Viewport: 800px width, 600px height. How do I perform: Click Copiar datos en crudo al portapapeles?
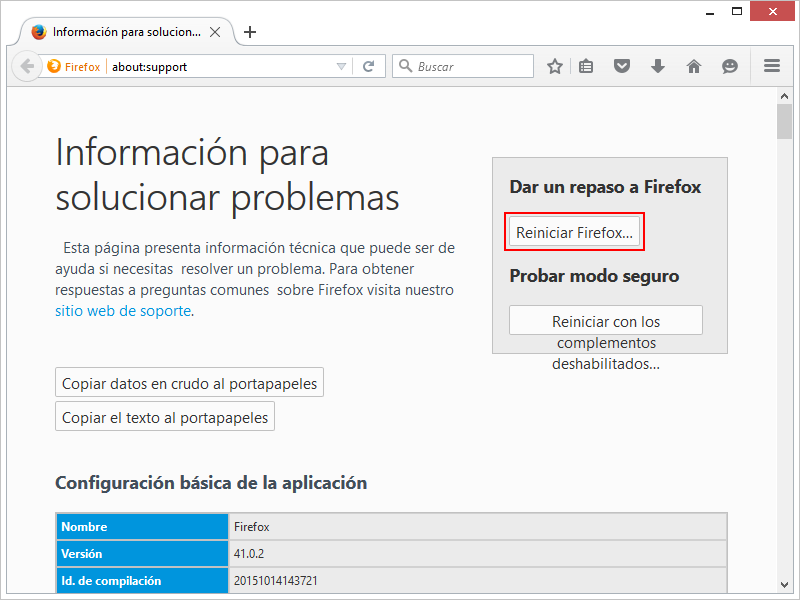click(x=189, y=382)
